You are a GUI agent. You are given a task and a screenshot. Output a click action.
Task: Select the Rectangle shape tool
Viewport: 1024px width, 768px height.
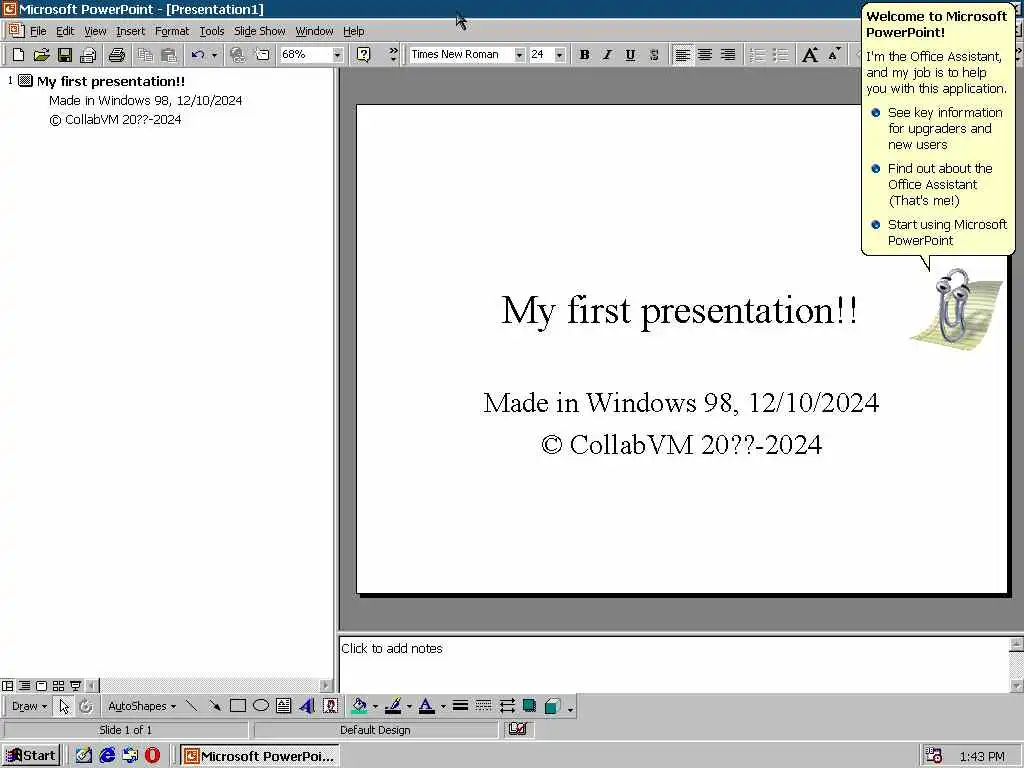(238, 705)
